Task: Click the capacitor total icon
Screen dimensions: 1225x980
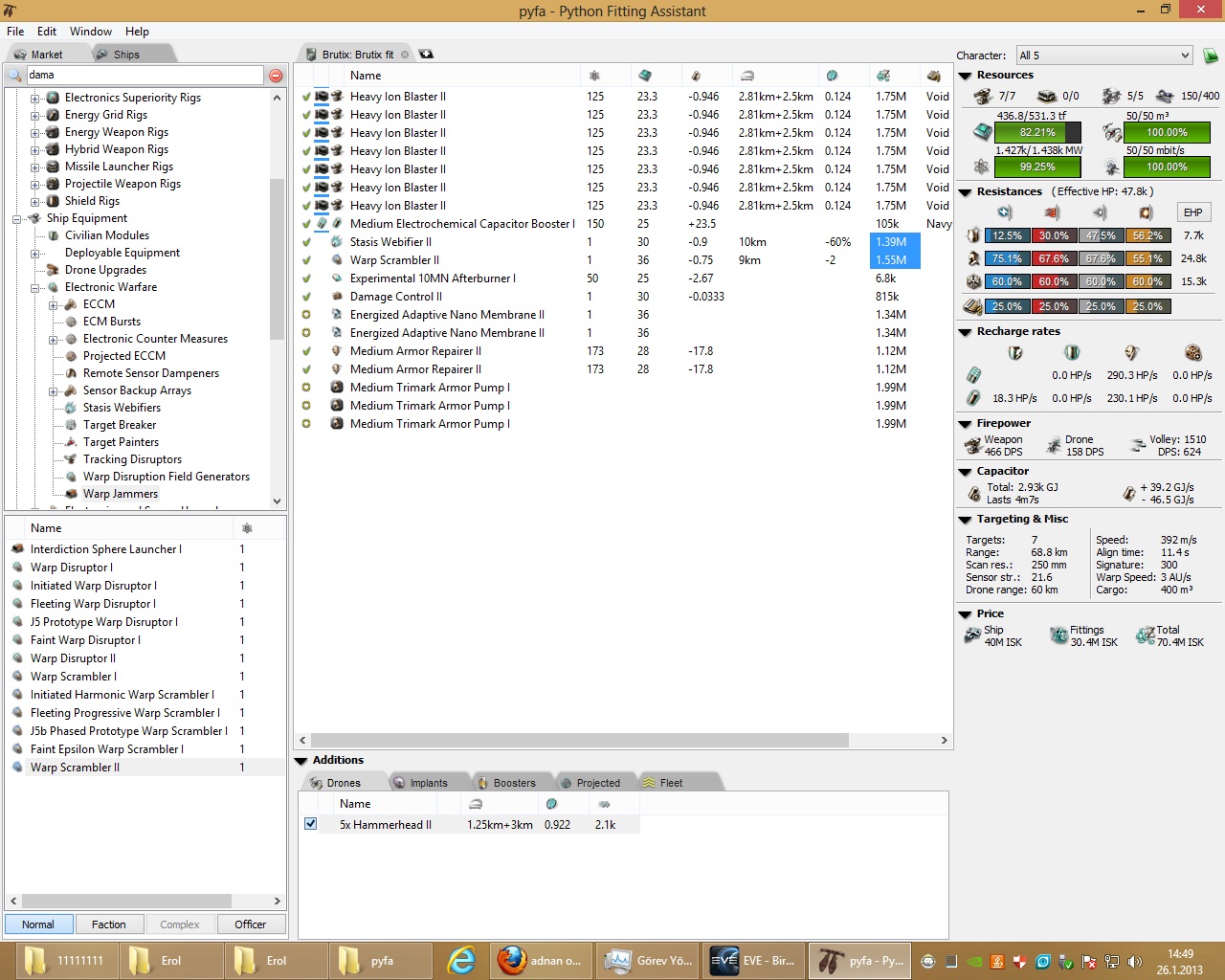Action: (974, 494)
